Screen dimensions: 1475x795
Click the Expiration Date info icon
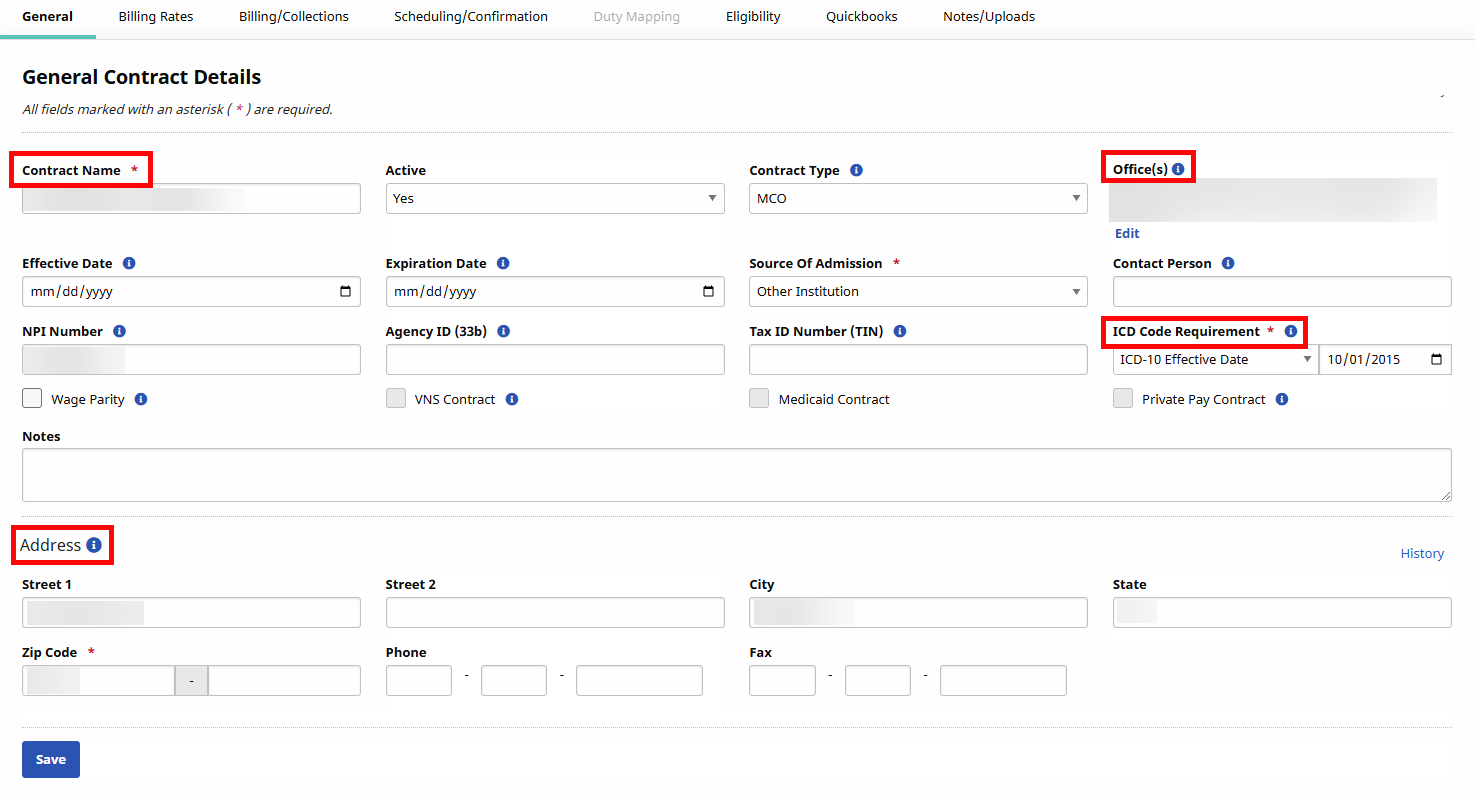click(503, 263)
